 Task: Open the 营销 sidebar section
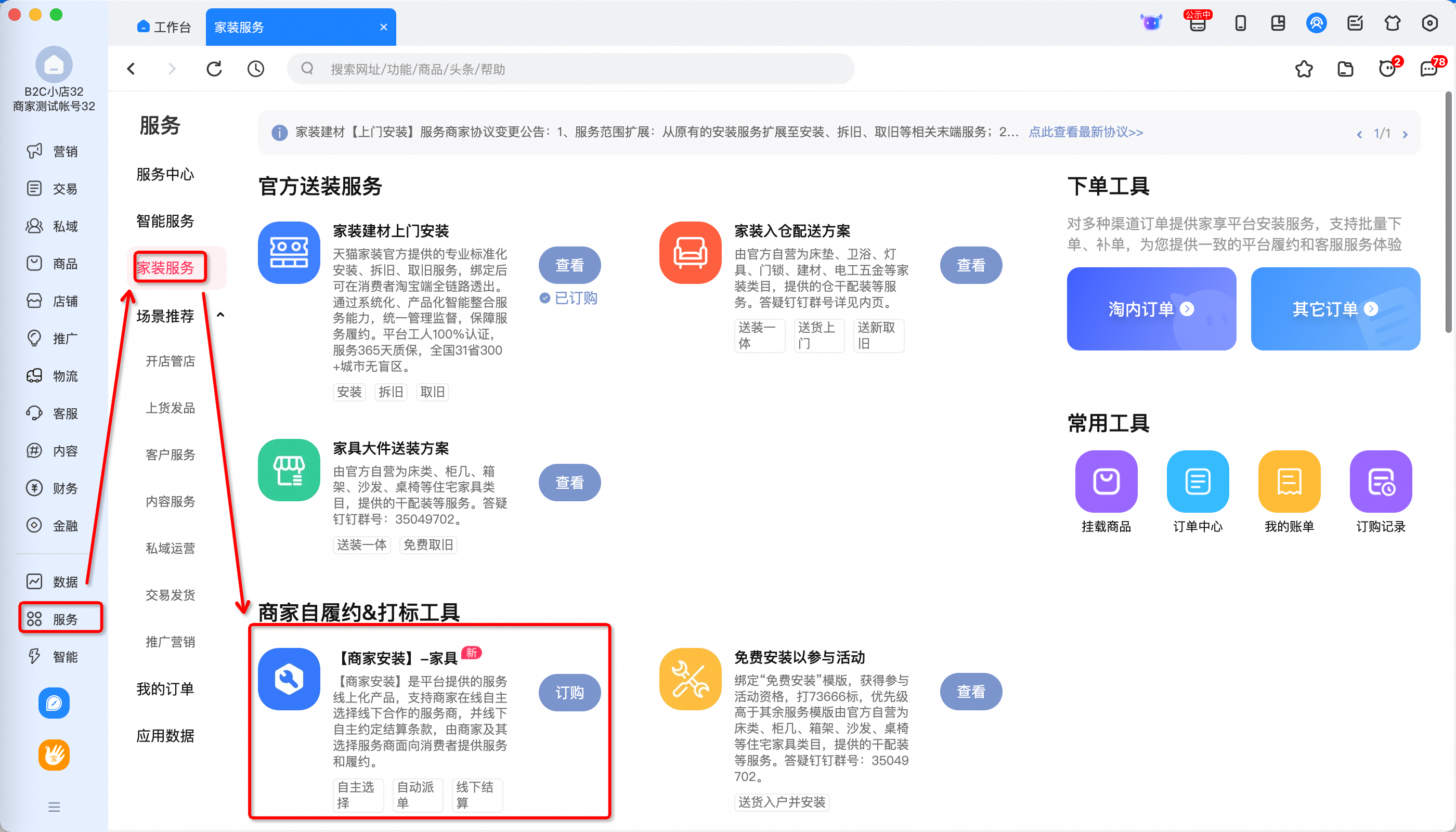[x=53, y=151]
